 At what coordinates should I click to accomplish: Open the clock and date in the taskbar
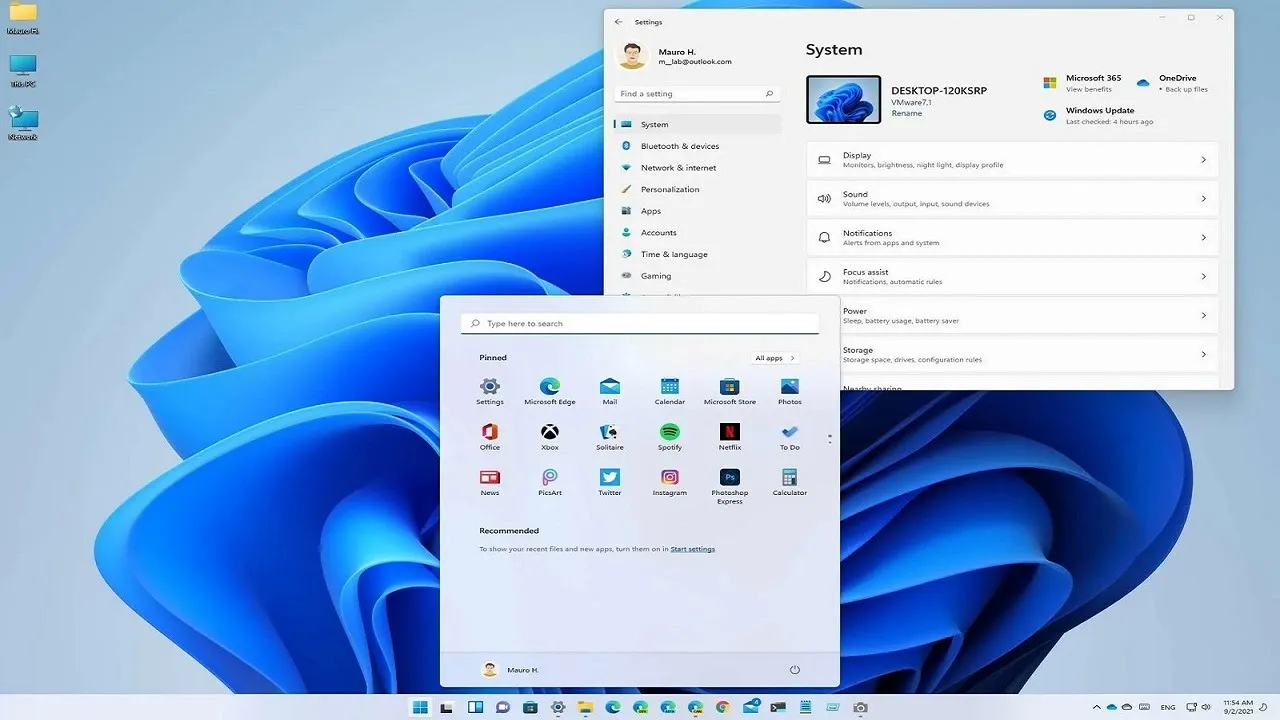[x=1238, y=707]
